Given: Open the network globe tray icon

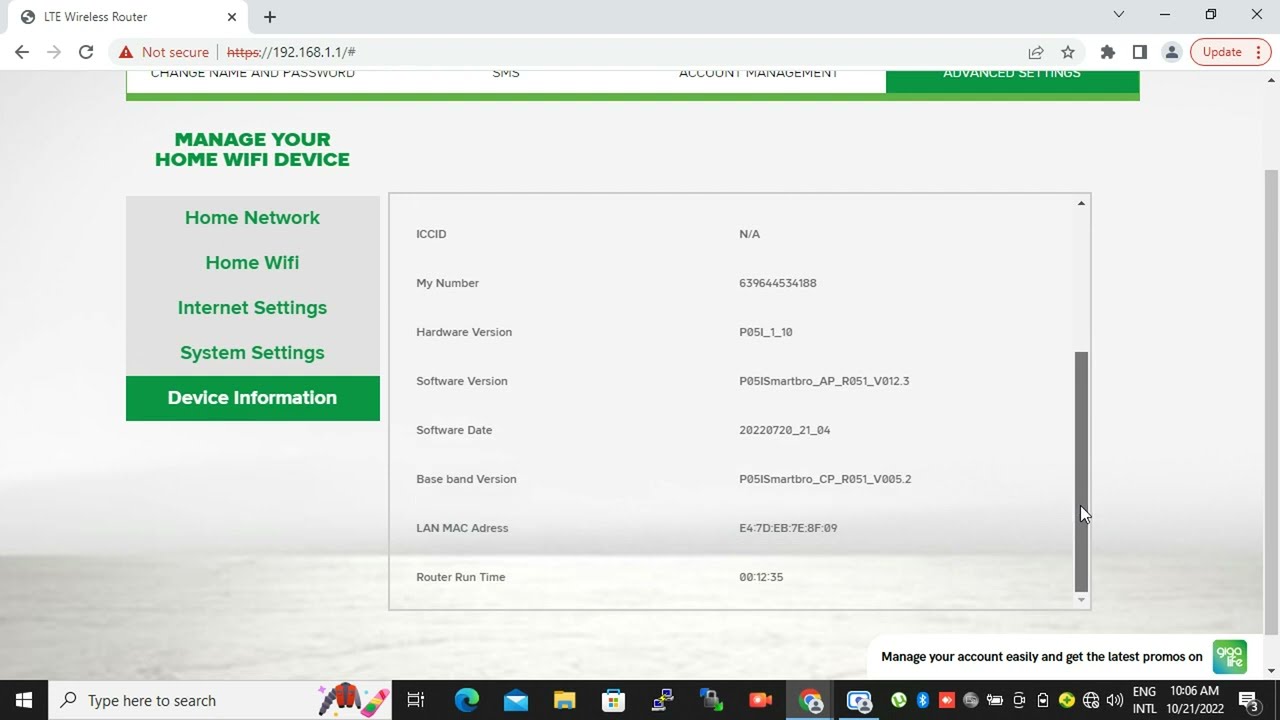Looking at the screenshot, I should 1091,700.
